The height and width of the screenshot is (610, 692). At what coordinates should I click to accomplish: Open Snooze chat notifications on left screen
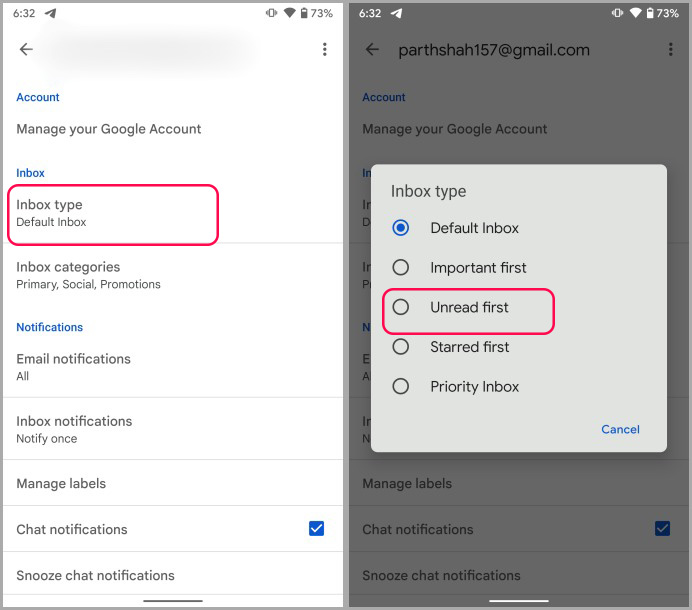[x=173, y=575]
